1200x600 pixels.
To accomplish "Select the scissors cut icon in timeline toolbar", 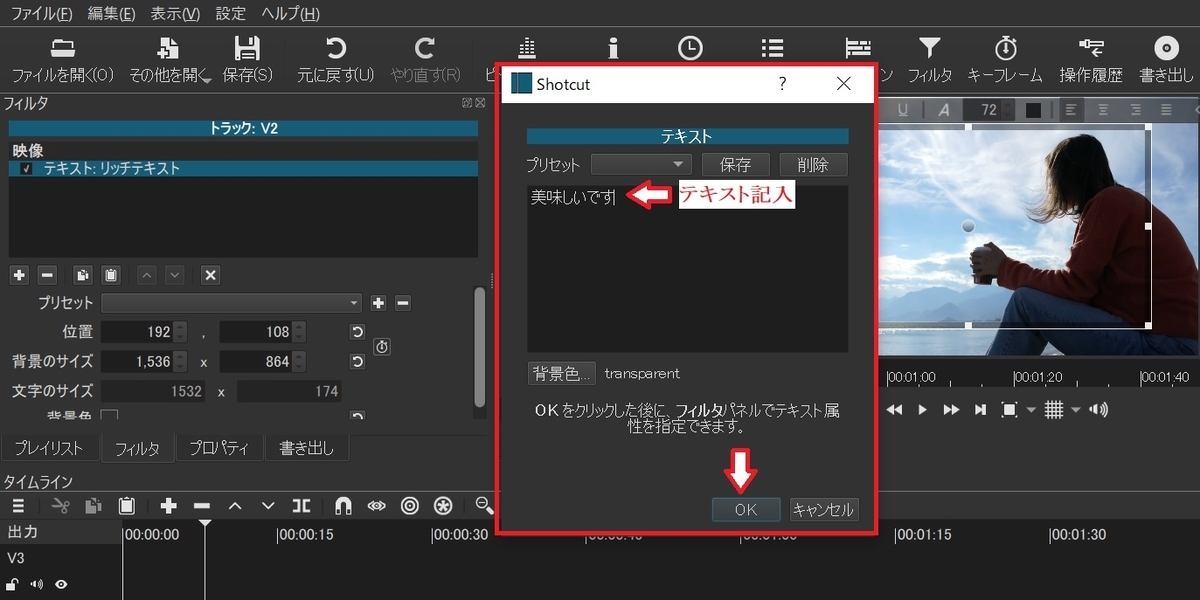I will [60, 505].
